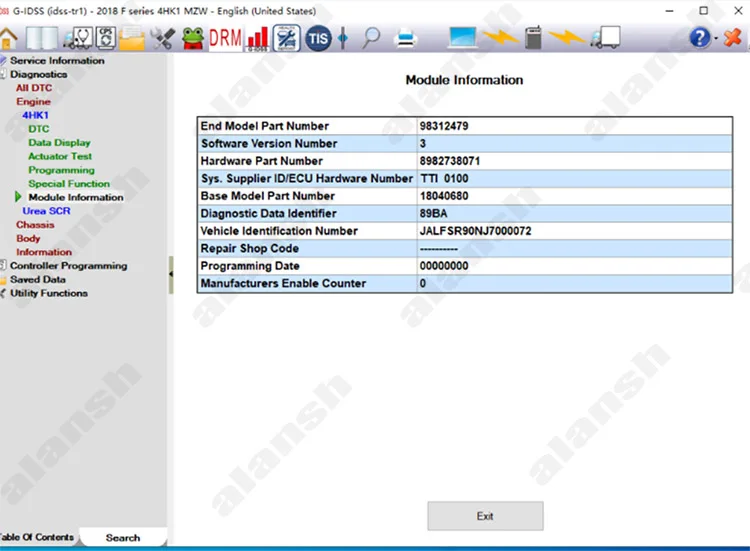Click the TTI 0100 supplier ID value
Screen dimensions: 750x551
444,178
